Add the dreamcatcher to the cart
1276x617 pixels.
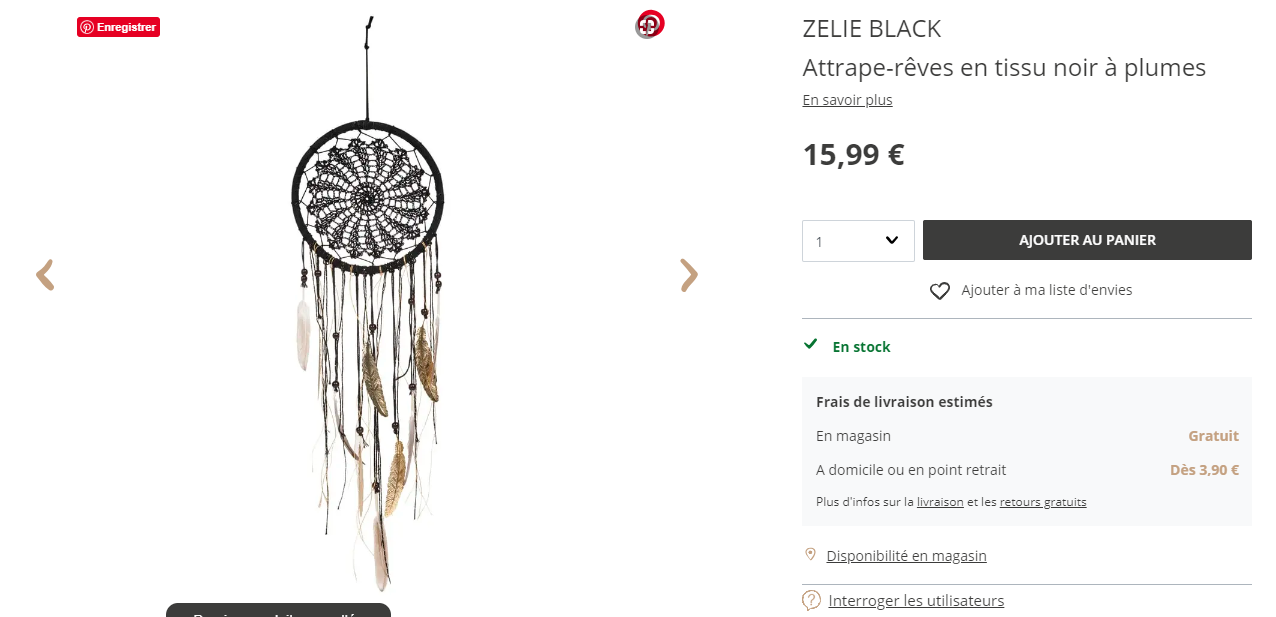1087,240
